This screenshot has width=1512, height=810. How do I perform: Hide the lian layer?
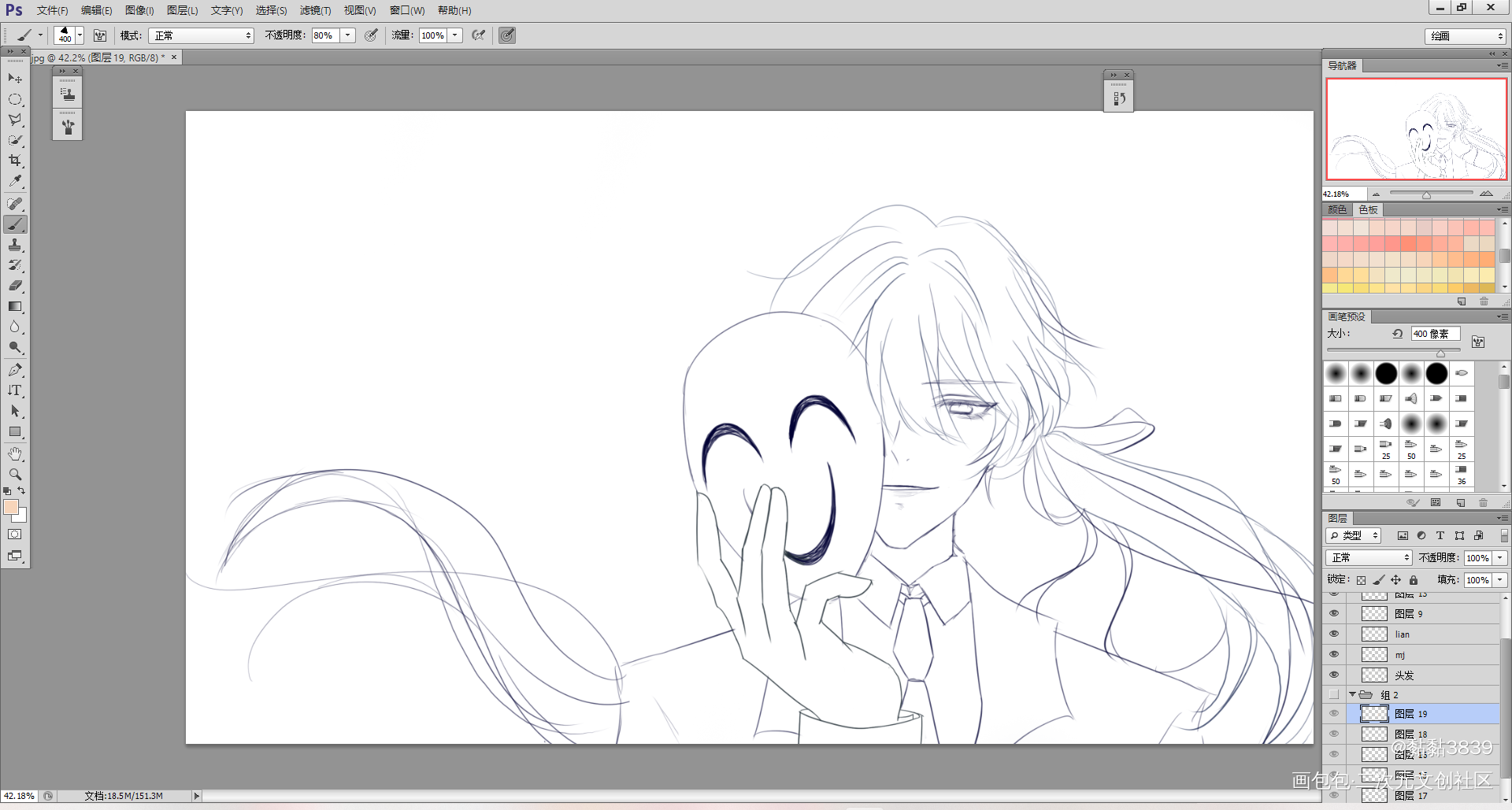[1333, 634]
